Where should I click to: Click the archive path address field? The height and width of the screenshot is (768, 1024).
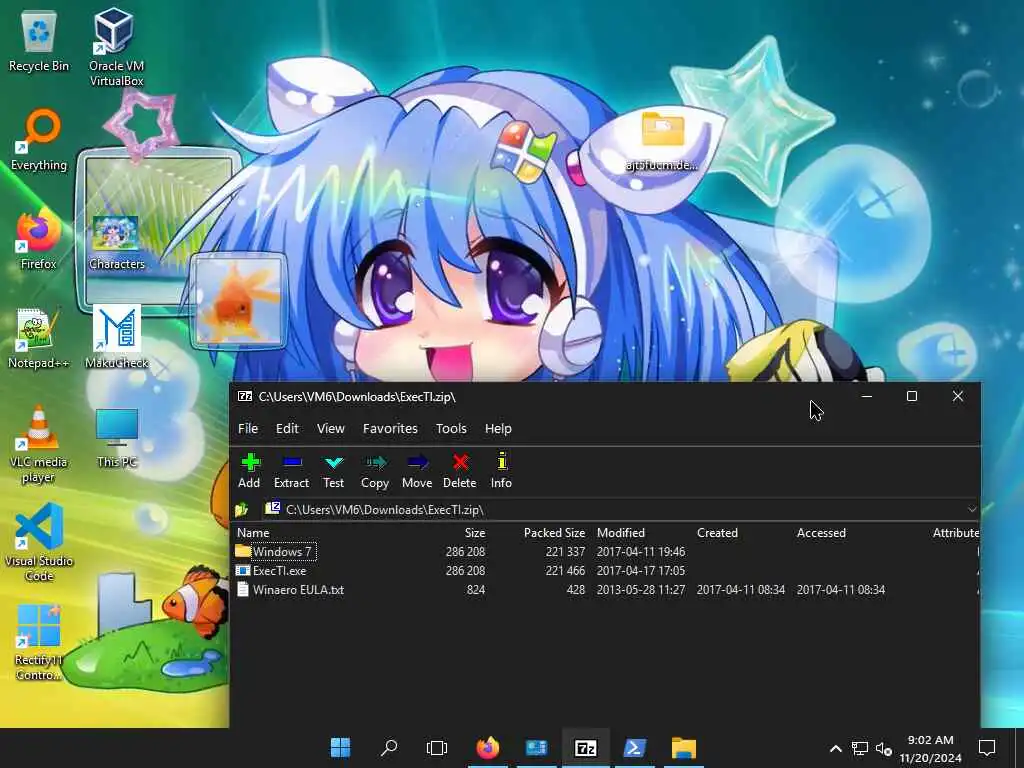coord(614,509)
